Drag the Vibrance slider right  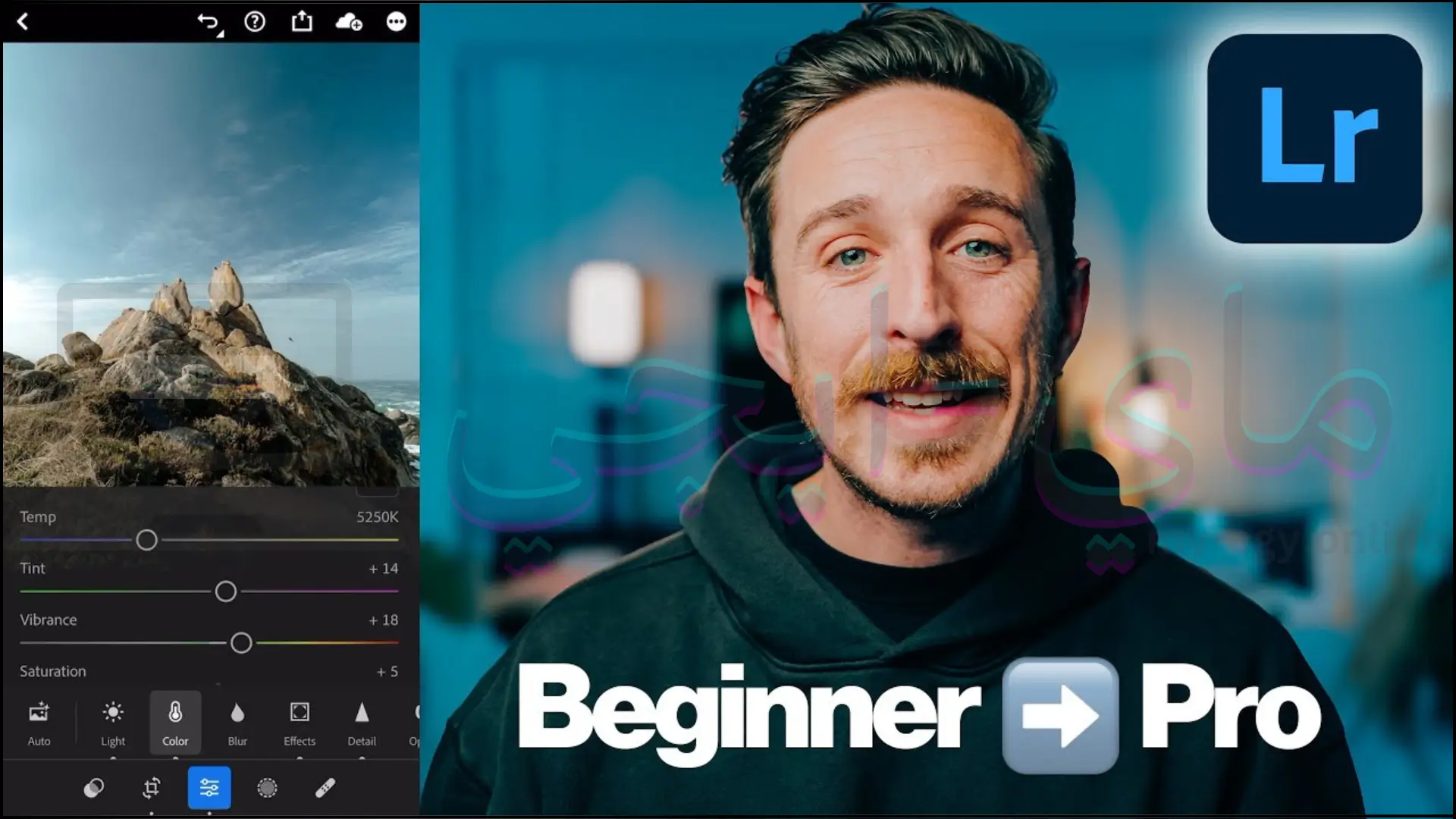point(242,643)
